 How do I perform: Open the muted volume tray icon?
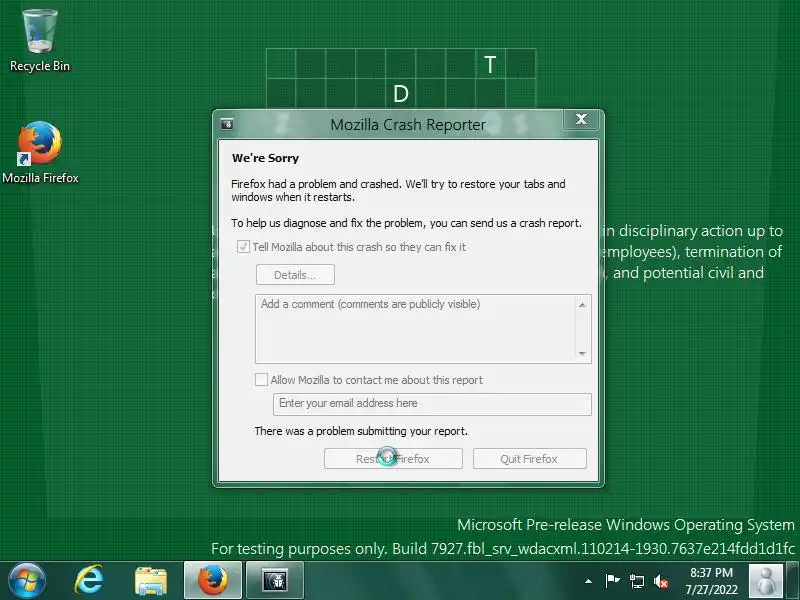661,581
